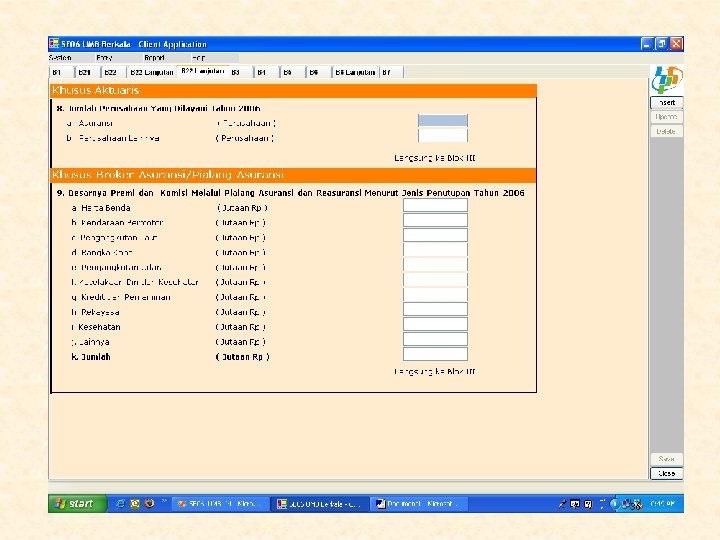
Task: Select the unselected B22 Lanjutan tab
Action: coord(152,72)
